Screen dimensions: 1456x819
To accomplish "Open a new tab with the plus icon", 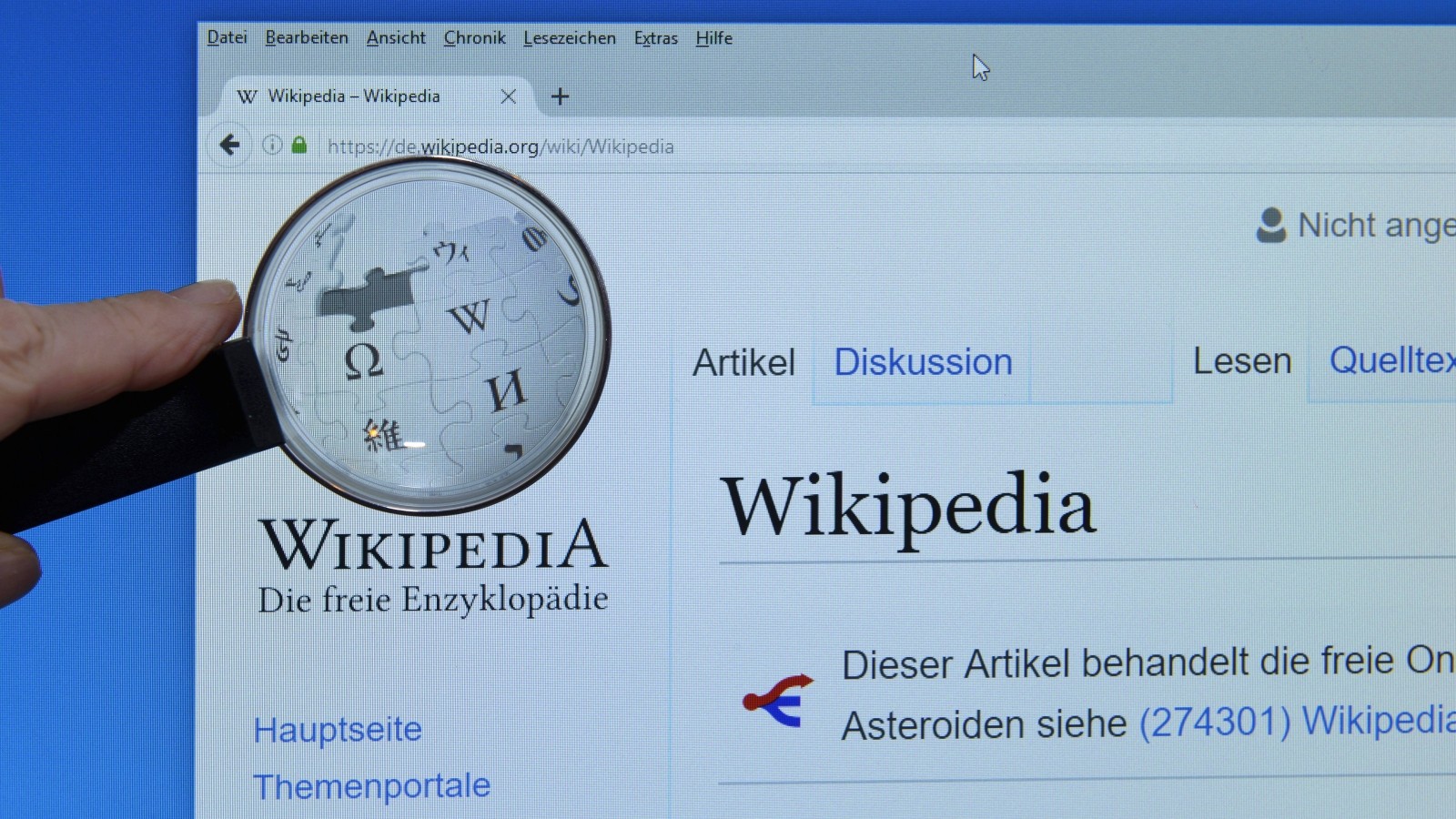I will [560, 96].
